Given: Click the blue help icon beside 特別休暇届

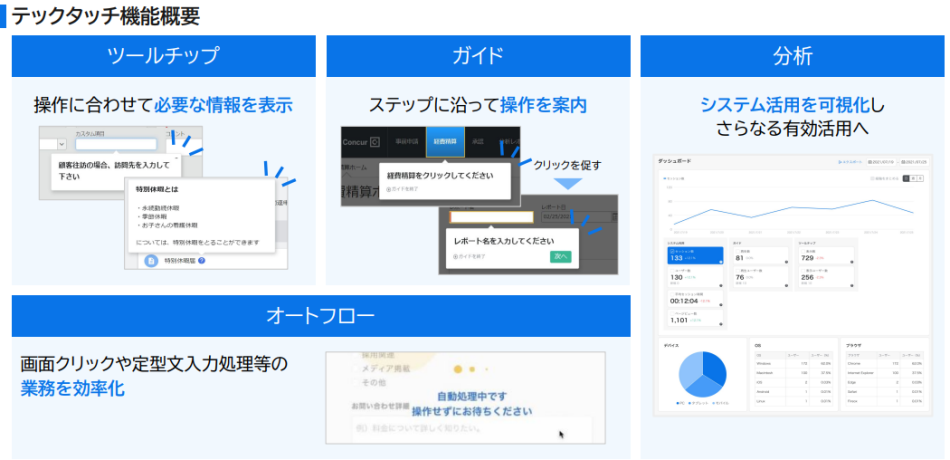Looking at the screenshot, I should [x=202, y=261].
